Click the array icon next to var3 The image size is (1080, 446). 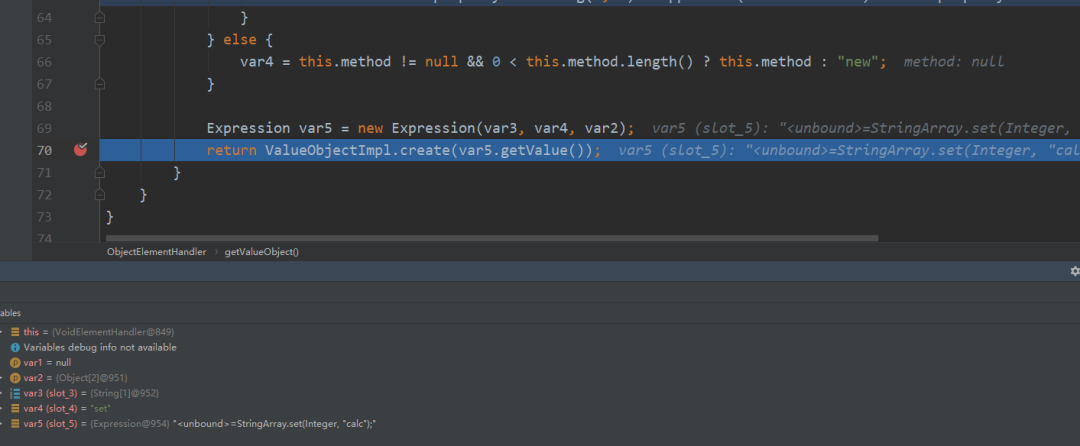click(x=15, y=393)
